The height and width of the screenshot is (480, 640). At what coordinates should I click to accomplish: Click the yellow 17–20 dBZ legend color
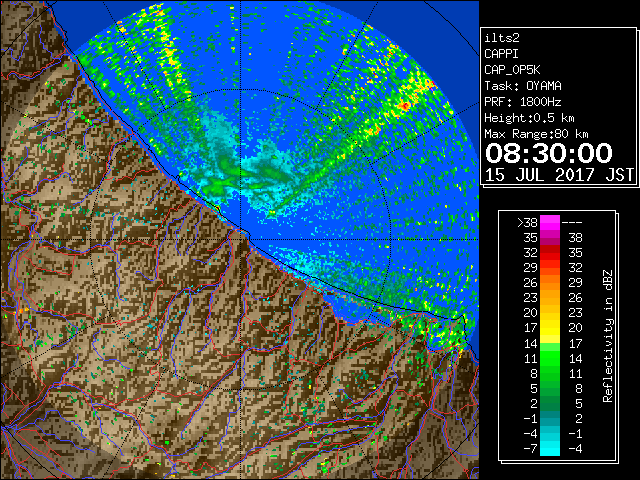(550, 328)
